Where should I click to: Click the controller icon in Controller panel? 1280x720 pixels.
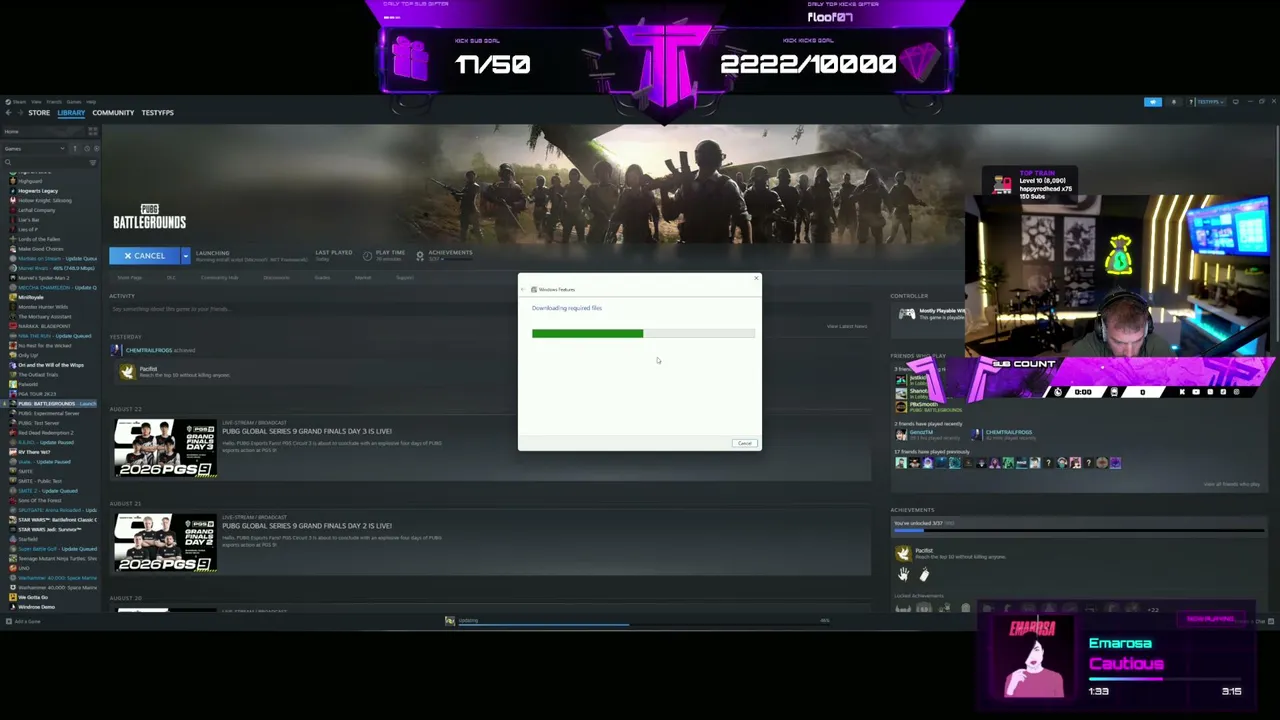coord(906,314)
